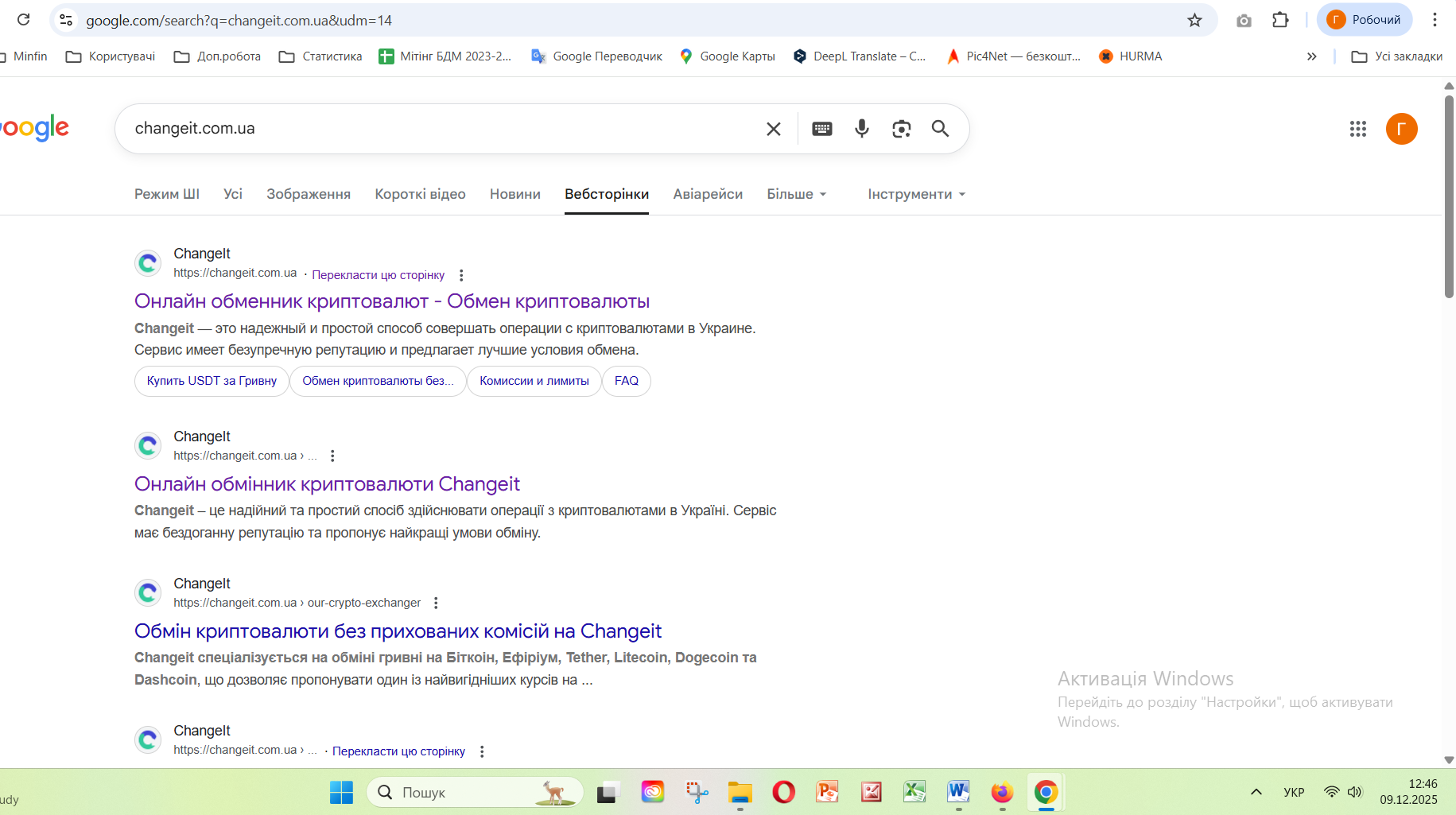Switch to Режим ШІ tab

(x=167, y=194)
